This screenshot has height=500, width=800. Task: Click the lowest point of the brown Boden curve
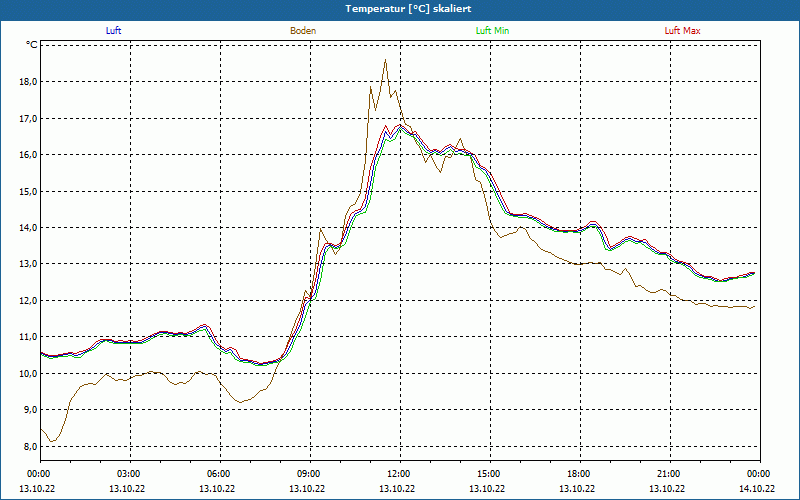pos(51,441)
